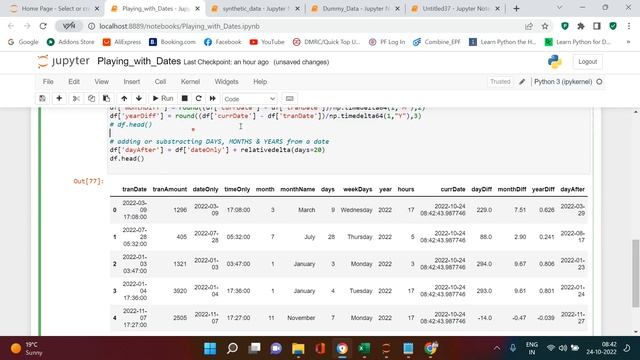Run the current cell

(x=163, y=98)
